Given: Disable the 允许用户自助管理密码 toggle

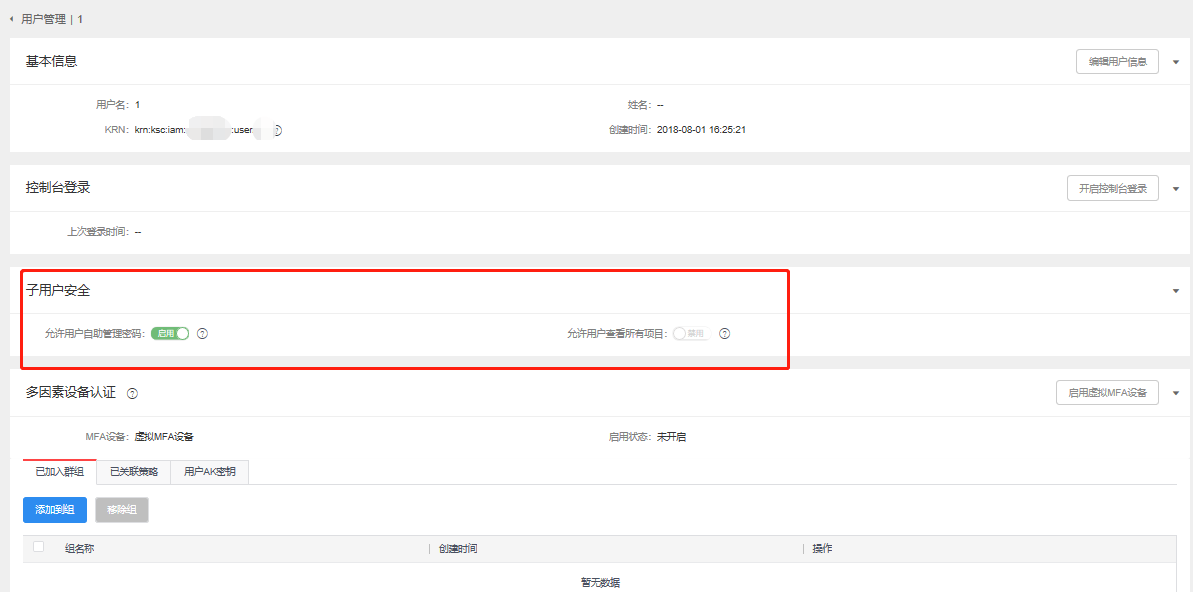Looking at the screenshot, I should (x=170, y=334).
